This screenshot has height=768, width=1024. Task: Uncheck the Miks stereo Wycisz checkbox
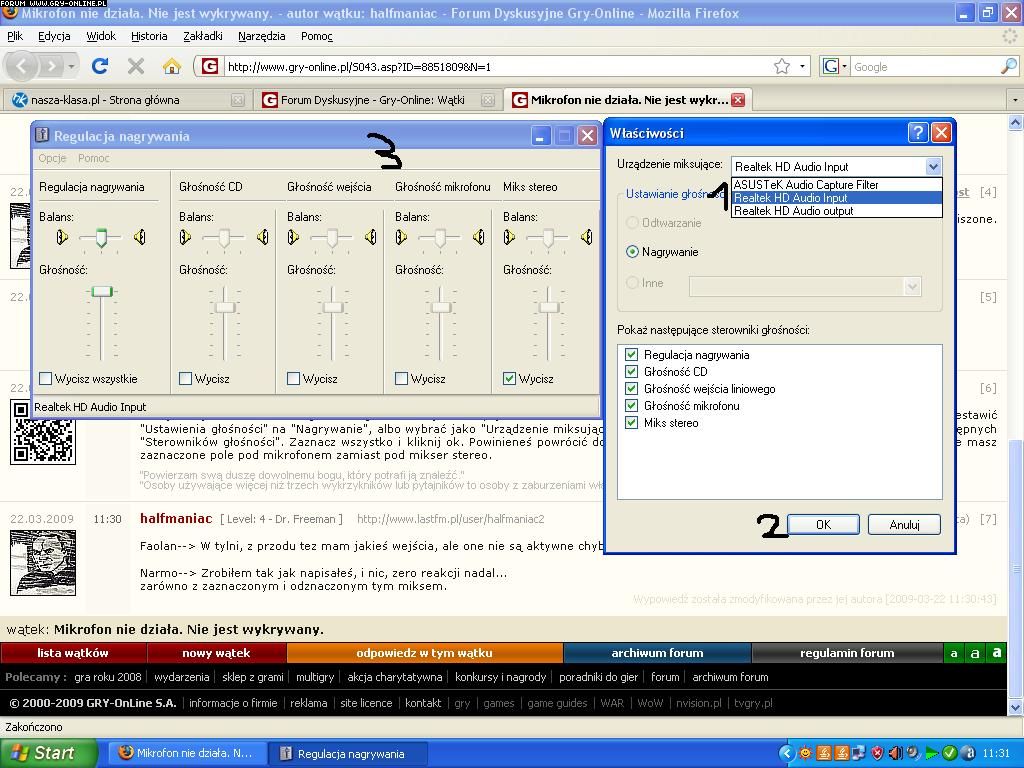click(x=510, y=379)
